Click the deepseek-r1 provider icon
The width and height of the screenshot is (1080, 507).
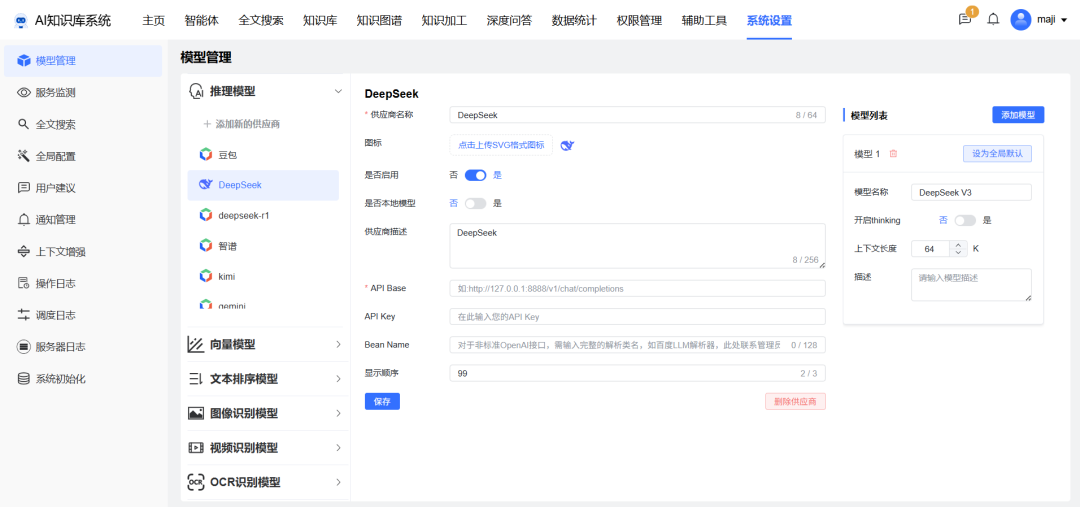(205, 215)
